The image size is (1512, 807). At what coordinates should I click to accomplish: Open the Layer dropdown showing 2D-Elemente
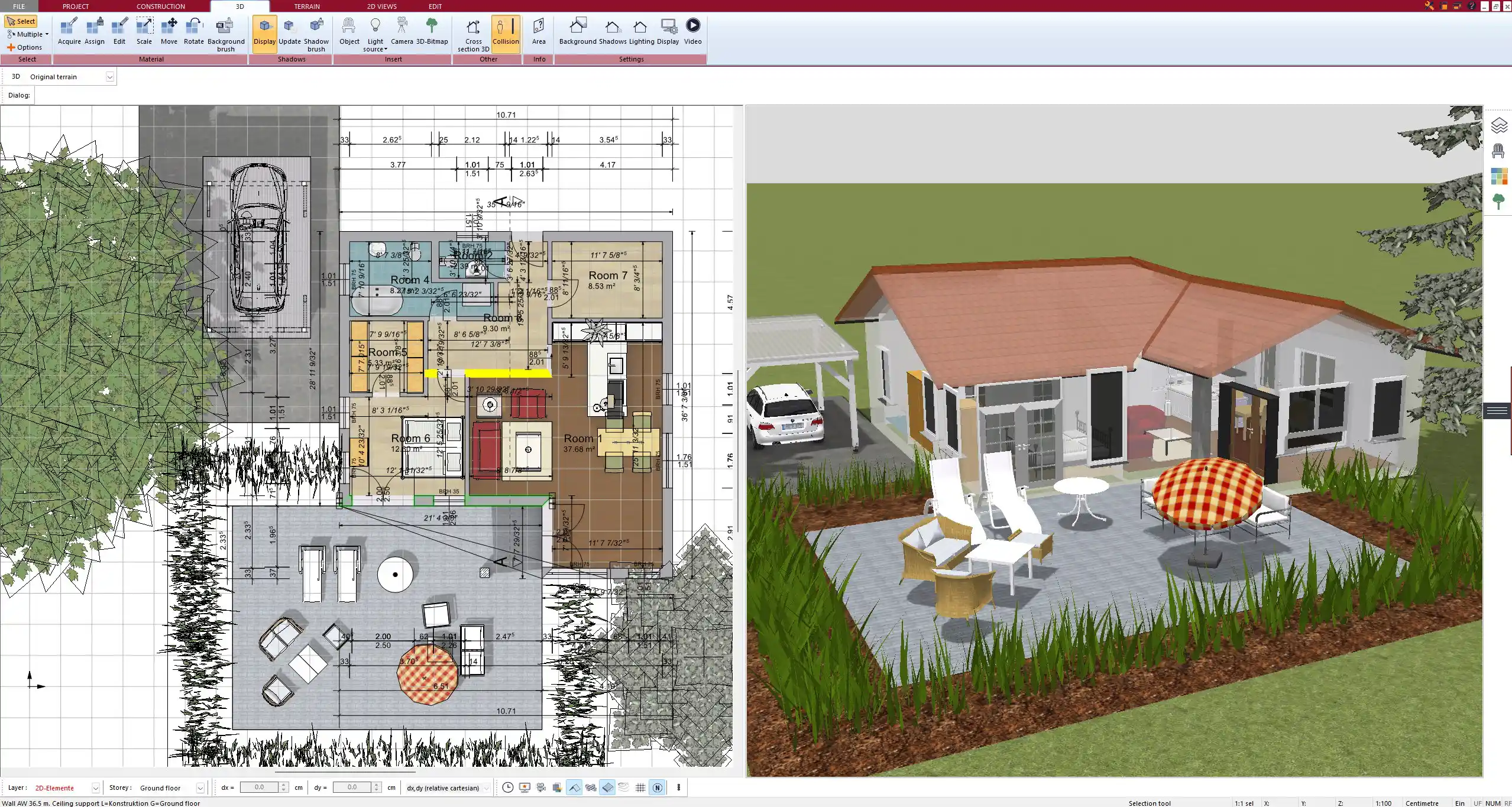tap(95, 787)
